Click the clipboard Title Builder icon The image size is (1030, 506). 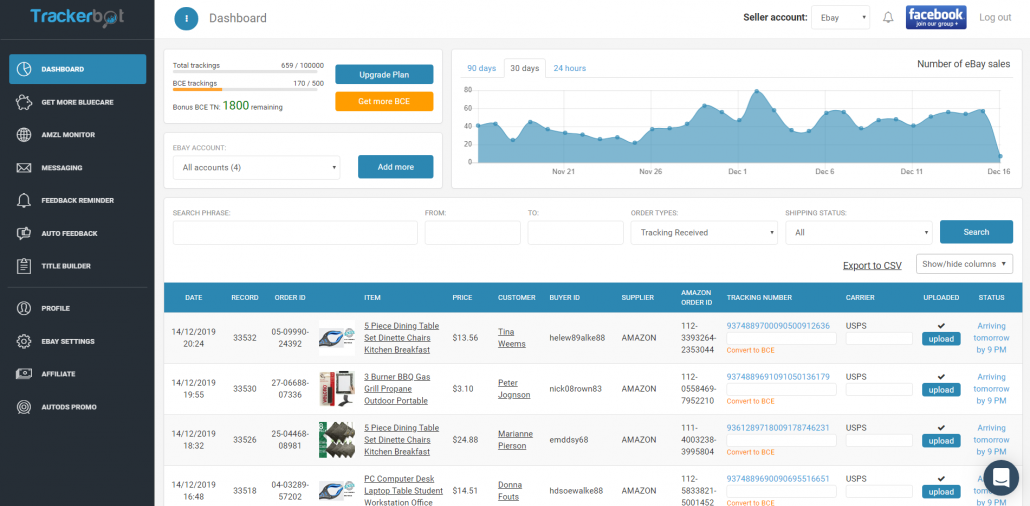click(x=24, y=266)
